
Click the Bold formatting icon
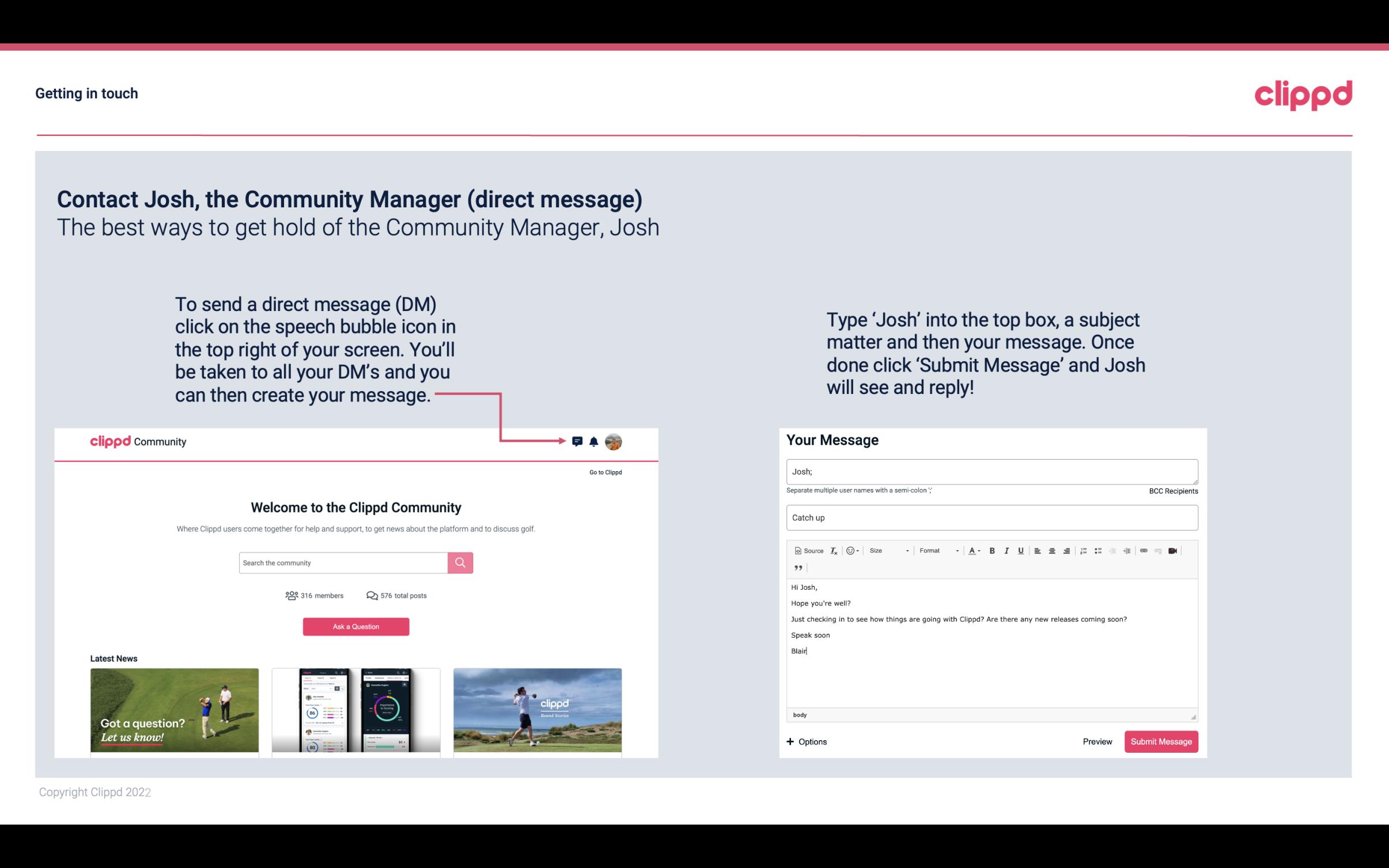point(992,550)
